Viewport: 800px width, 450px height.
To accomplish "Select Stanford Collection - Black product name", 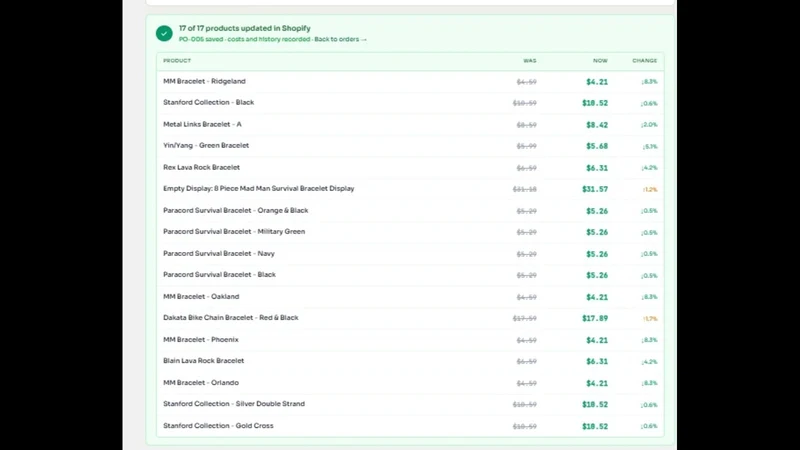I will (x=208, y=102).
